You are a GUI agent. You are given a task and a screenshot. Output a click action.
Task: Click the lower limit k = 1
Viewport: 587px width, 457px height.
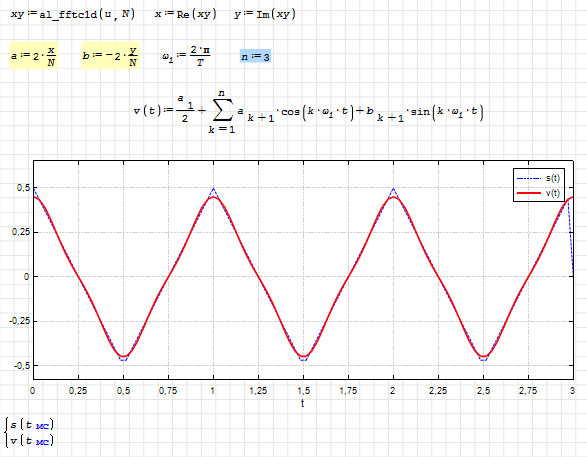click(222, 130)
